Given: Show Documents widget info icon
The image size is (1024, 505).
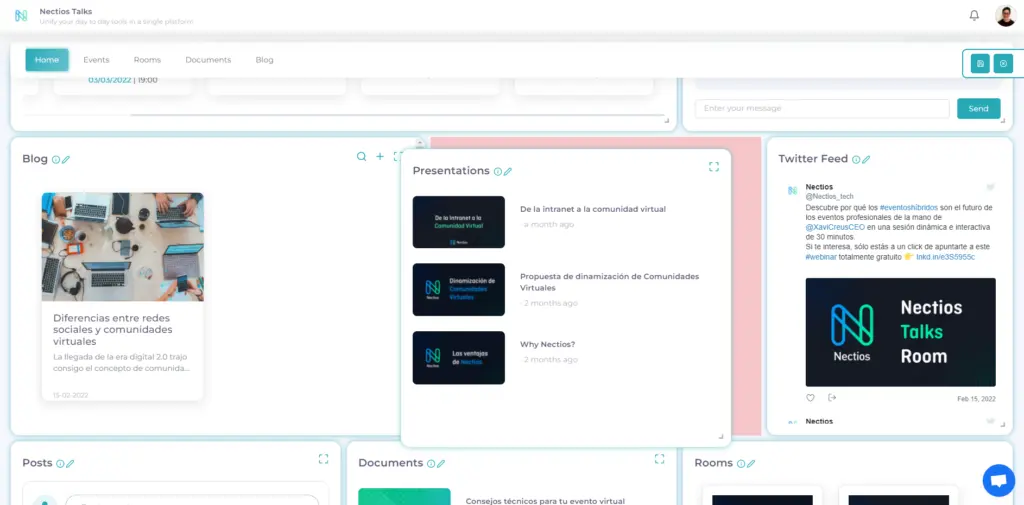Looking at the screenshot, I should 431,464.
